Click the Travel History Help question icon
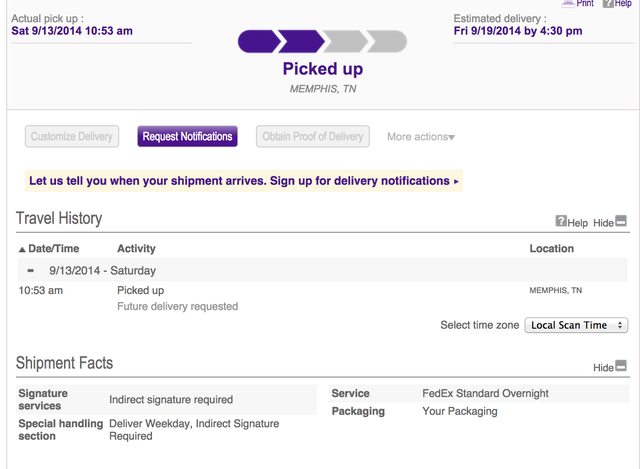The width and height of the screenshot is (640, 469). point(561,222)
